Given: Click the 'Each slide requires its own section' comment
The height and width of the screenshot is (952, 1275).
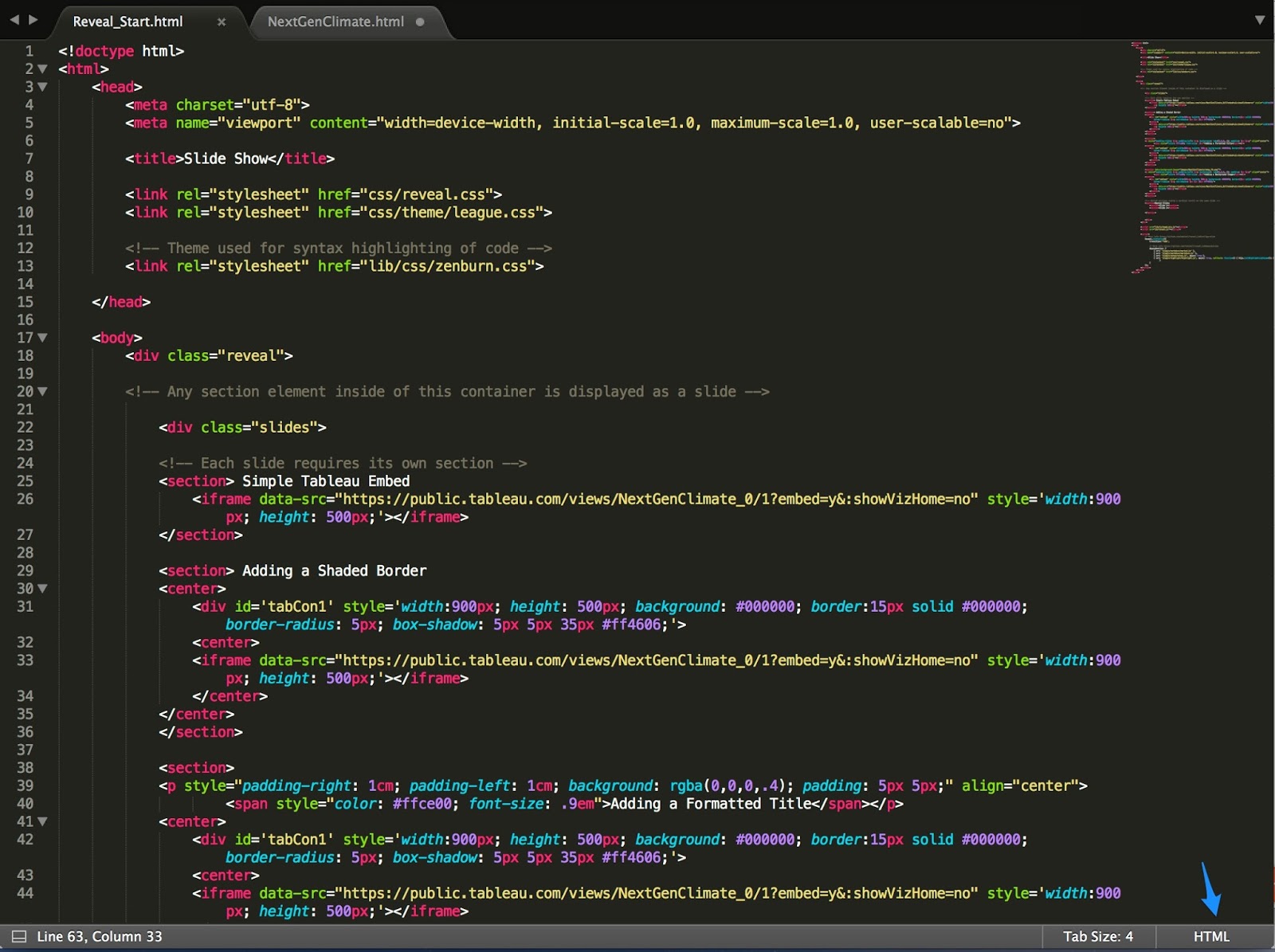Looking at the screenshot, I should (x=343, y=464).
